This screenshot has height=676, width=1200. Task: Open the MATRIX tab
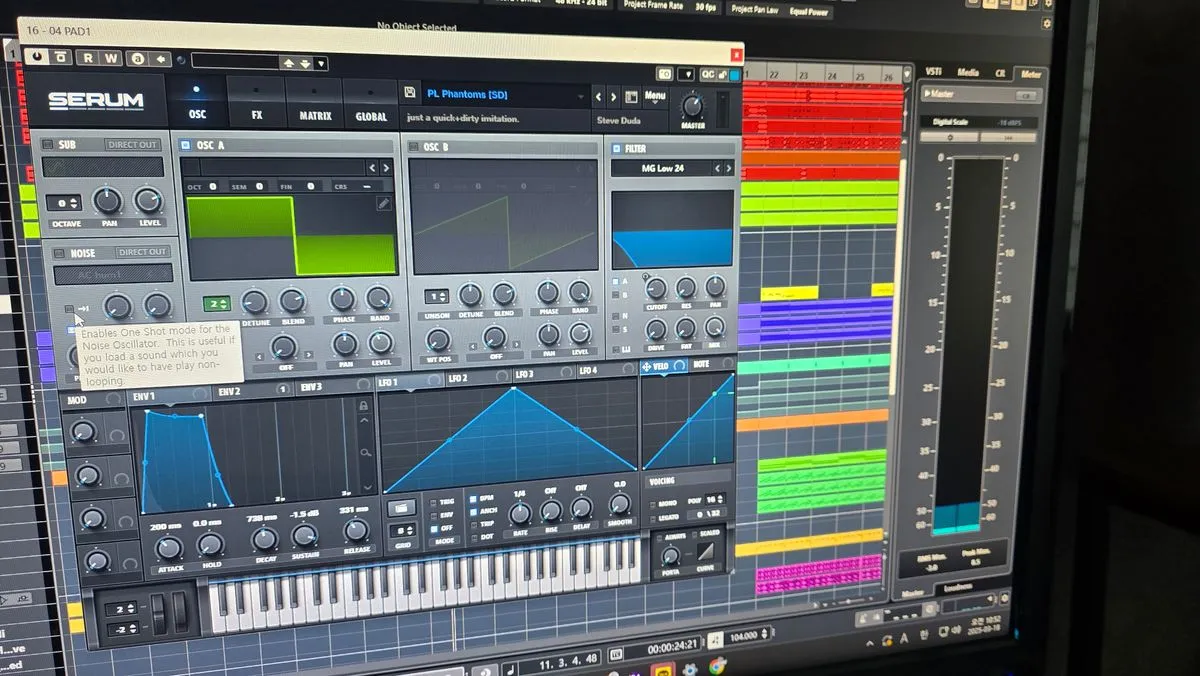(315, 105)
